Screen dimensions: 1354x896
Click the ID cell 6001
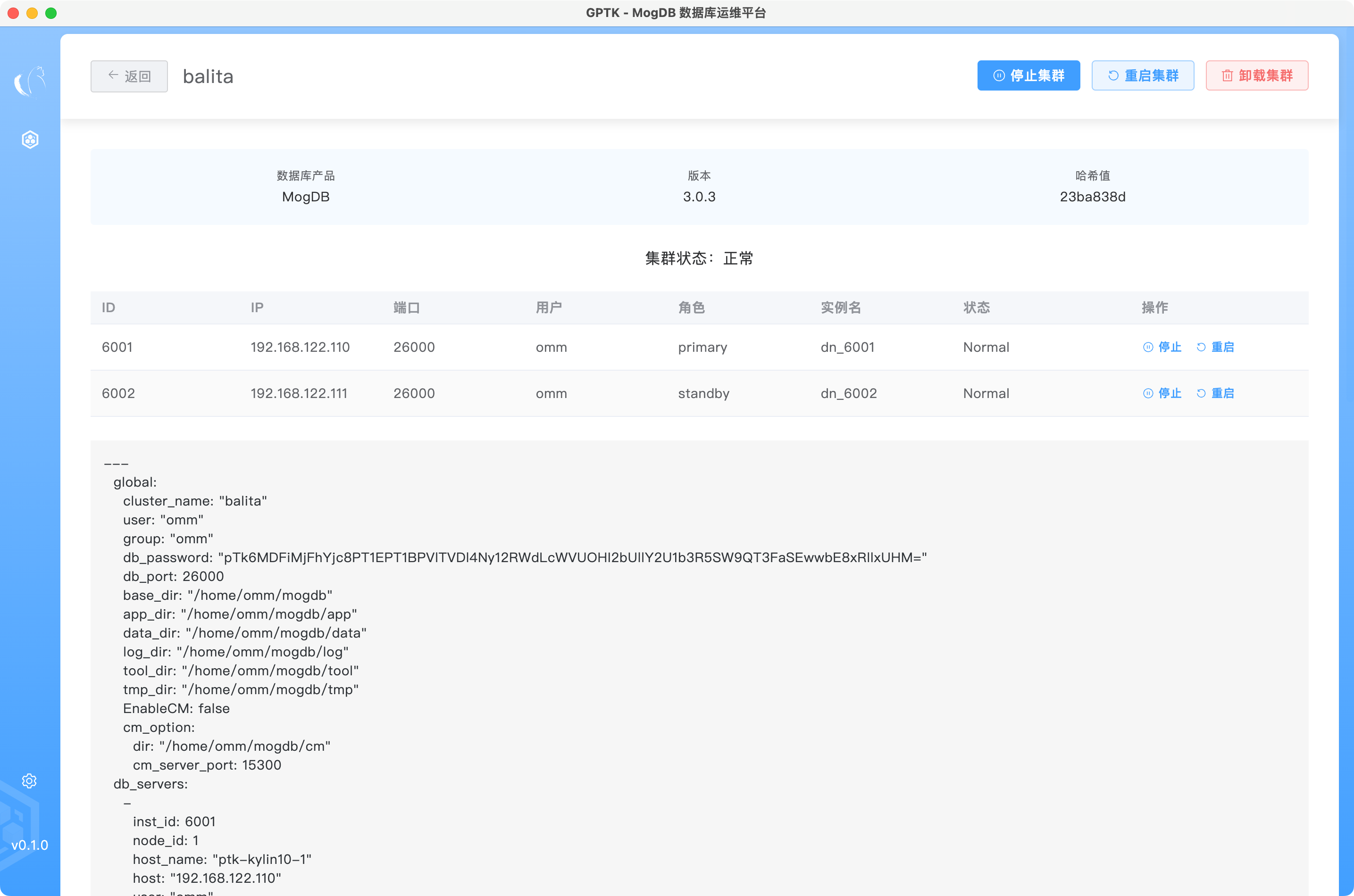(117, 347)
